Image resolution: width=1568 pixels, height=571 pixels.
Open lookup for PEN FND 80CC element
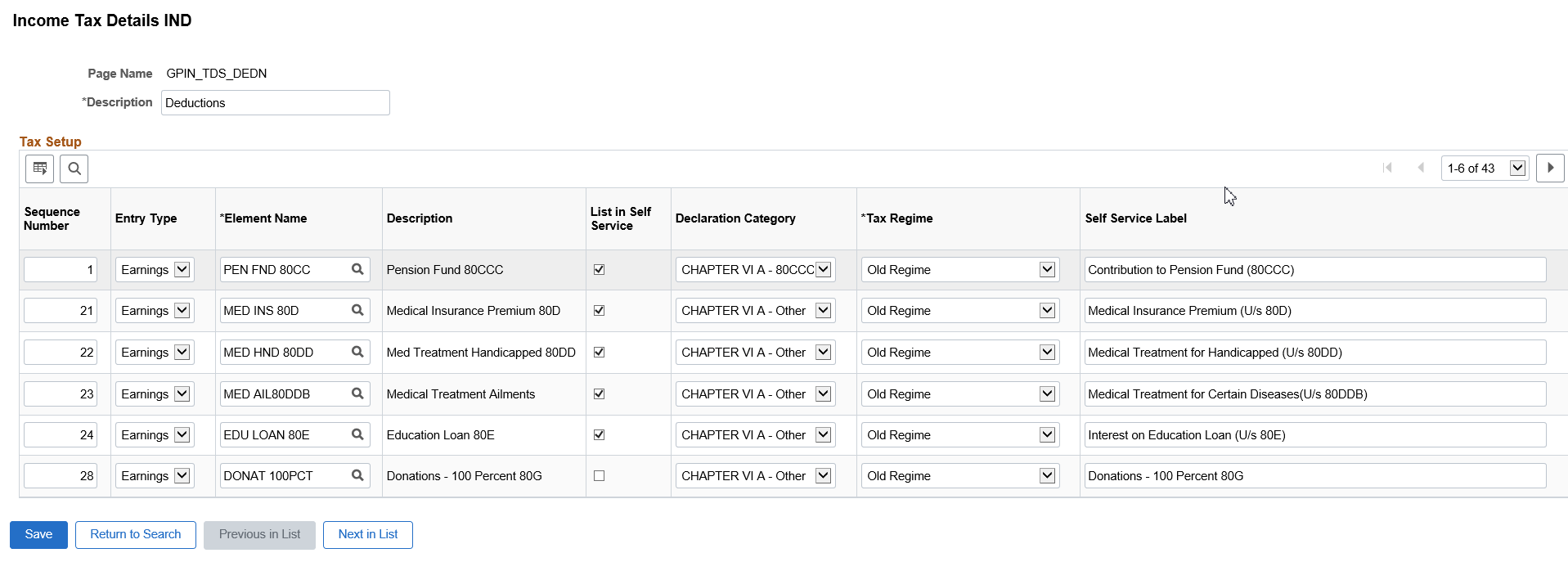tap(357, 269)
